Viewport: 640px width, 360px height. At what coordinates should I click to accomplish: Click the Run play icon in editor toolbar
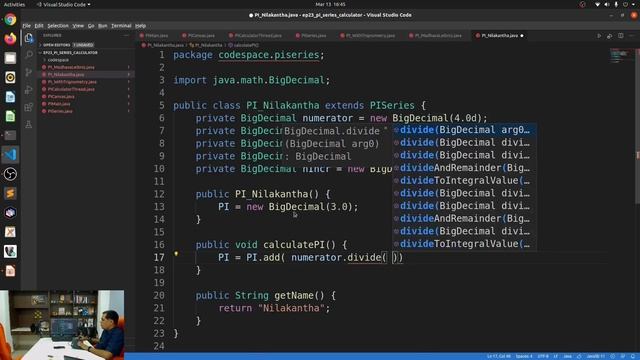coord(599,36)
